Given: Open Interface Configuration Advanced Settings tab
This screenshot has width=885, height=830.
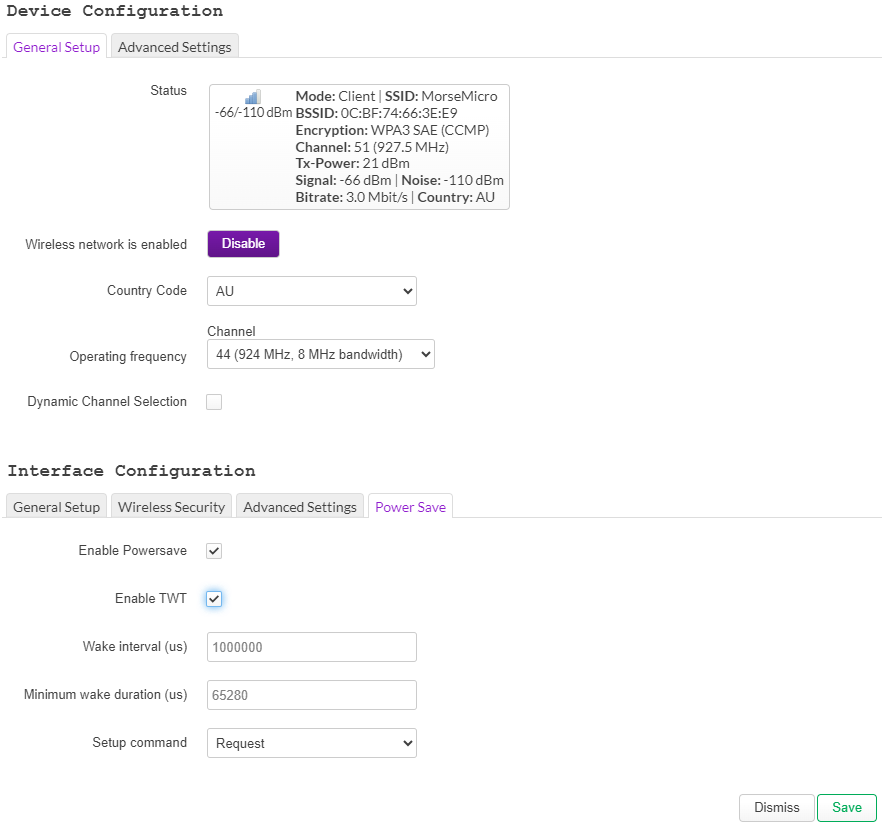Looking at the screenshot, I should pyautogui.click(x=300, y=507).
